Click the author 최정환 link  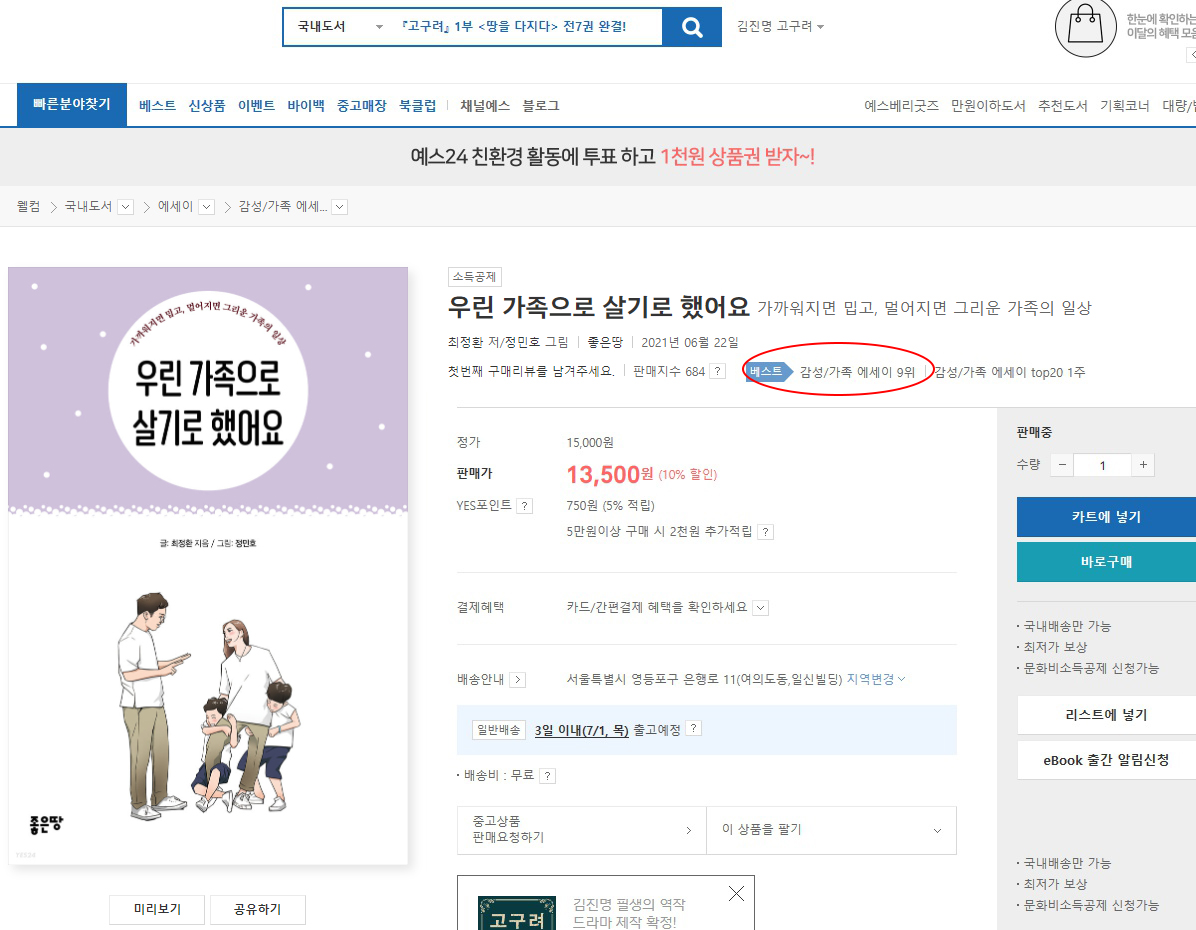[x=465, y=343]
